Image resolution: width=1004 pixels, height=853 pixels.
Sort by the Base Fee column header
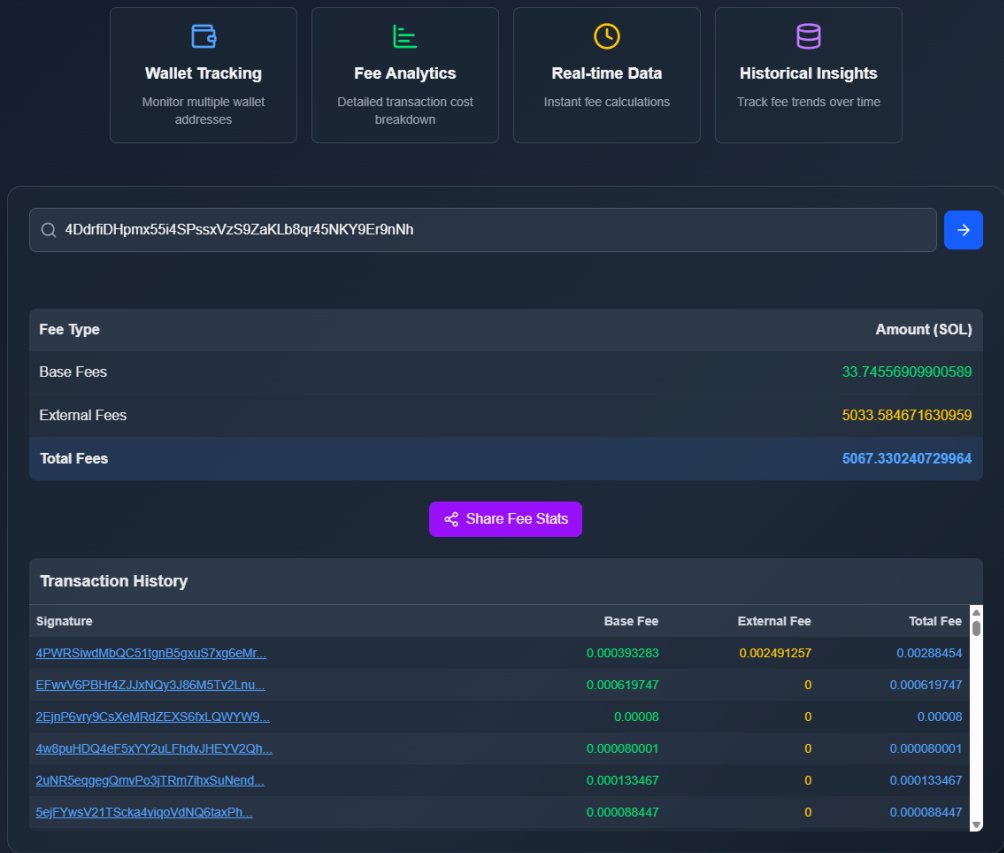click(630, 620)
